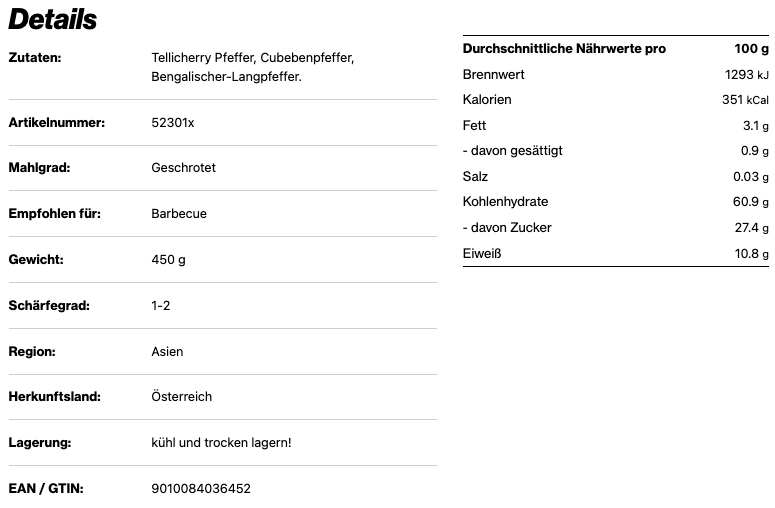Click the Barbecue recommendation value

point(179,214)
